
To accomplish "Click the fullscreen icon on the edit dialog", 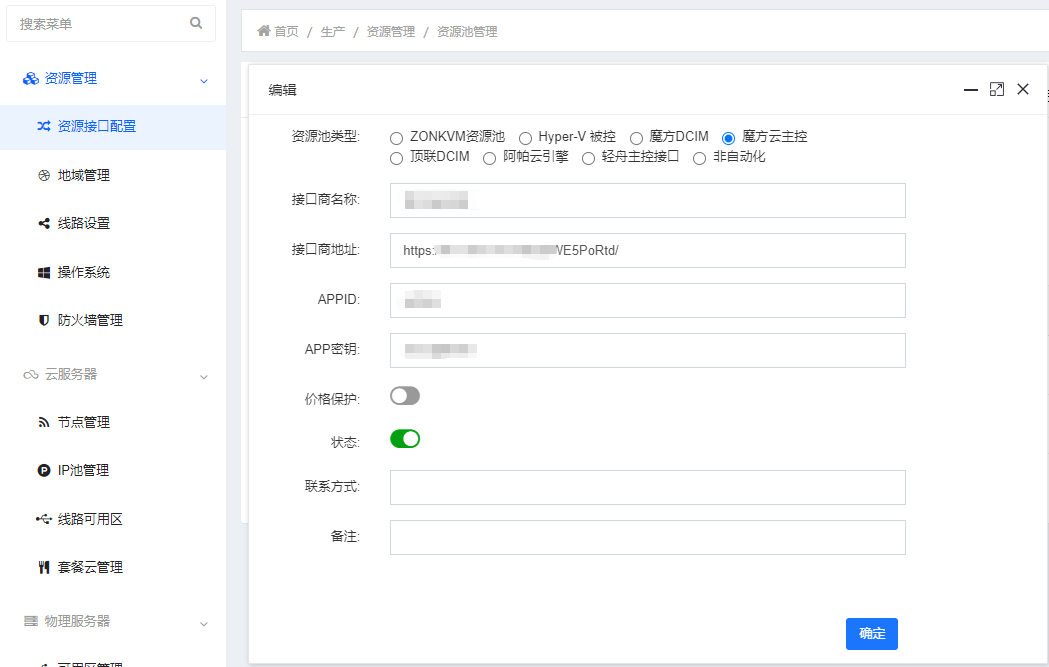I will (996, 89).
